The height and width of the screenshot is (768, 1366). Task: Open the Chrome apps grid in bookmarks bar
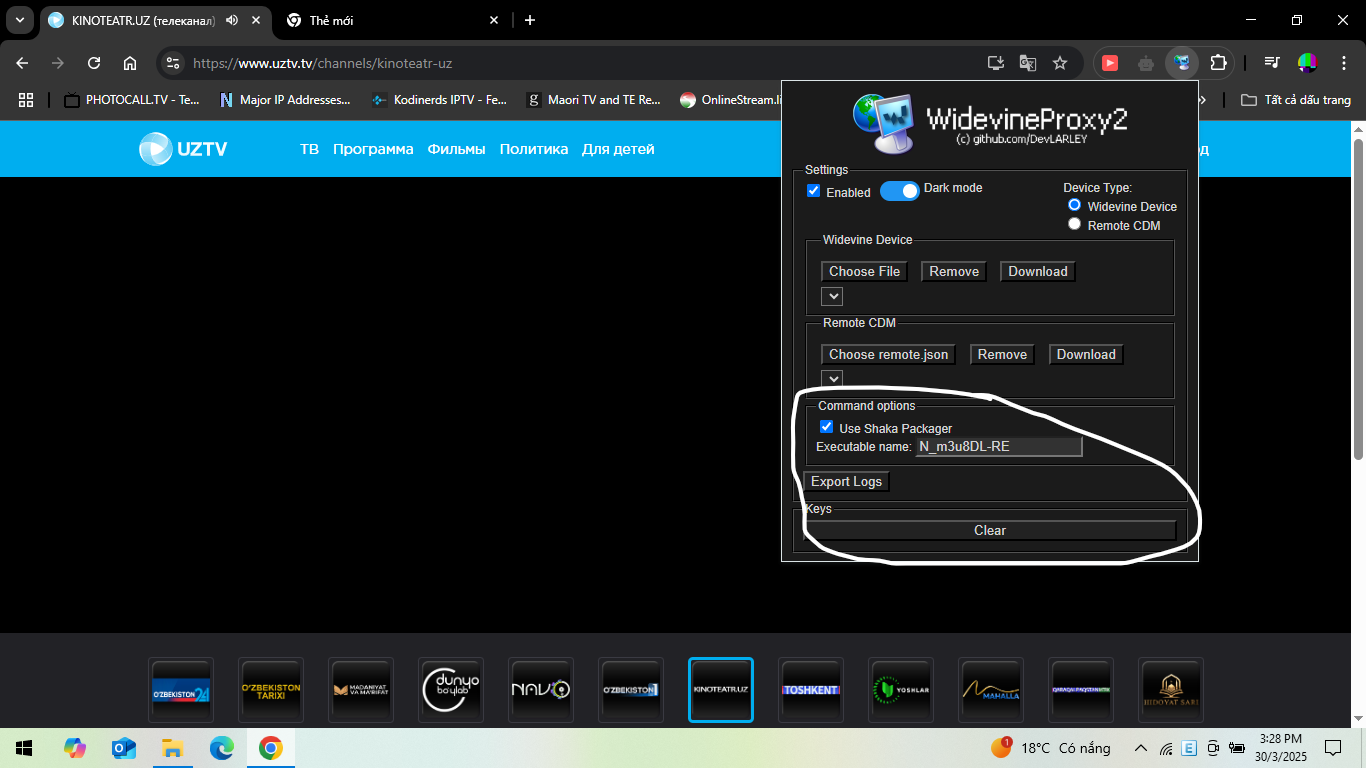click(x=26, y=100)
